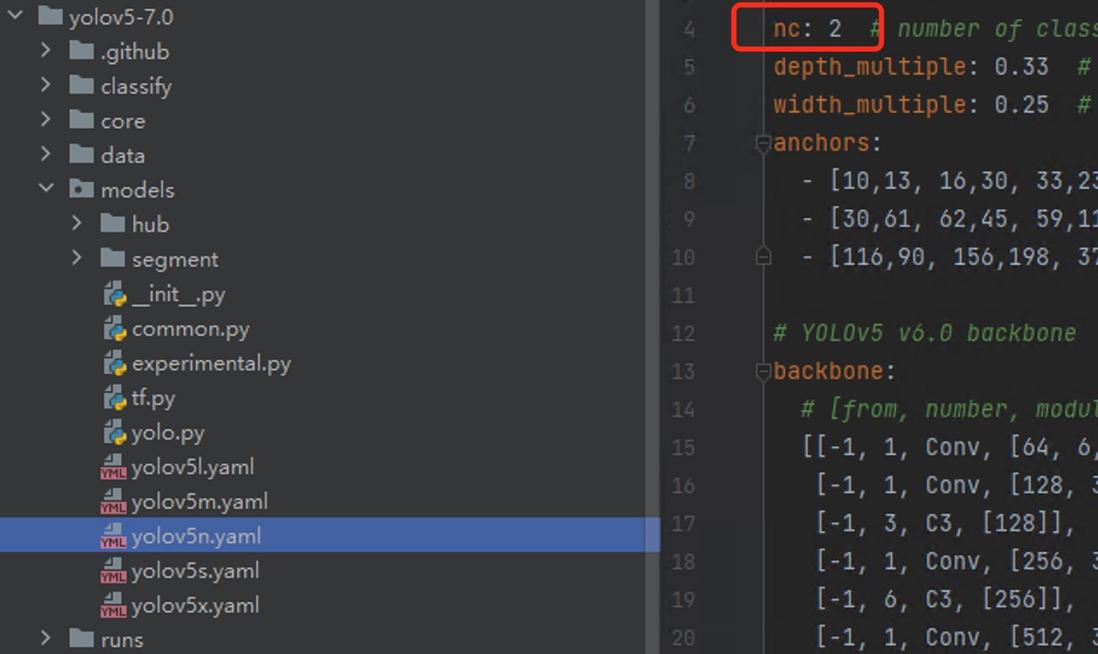
Task: Click the Python icon of __init__.py
Action: (x=115, y=294)
